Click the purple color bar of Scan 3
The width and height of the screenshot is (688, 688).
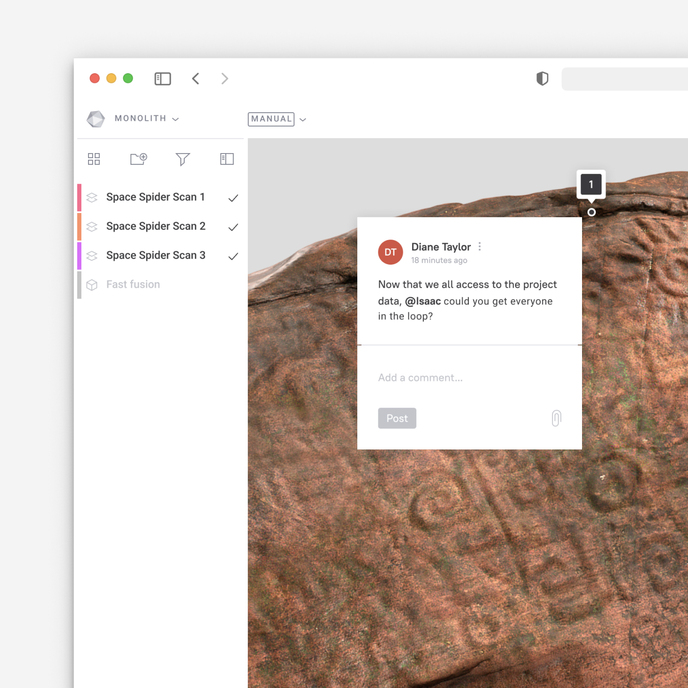(79, 255)
